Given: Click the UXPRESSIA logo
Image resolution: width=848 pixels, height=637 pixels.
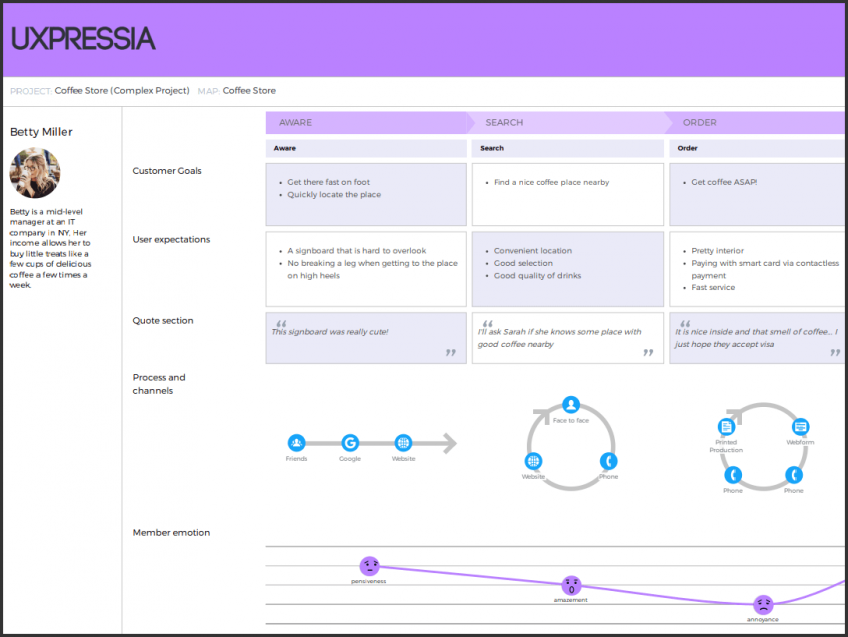Looking at the screenshot, I should coord(84,39).
